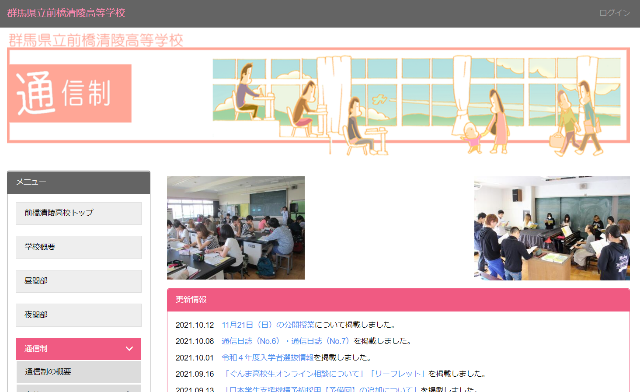Click the 更新情報 section header

pos(398,300)
